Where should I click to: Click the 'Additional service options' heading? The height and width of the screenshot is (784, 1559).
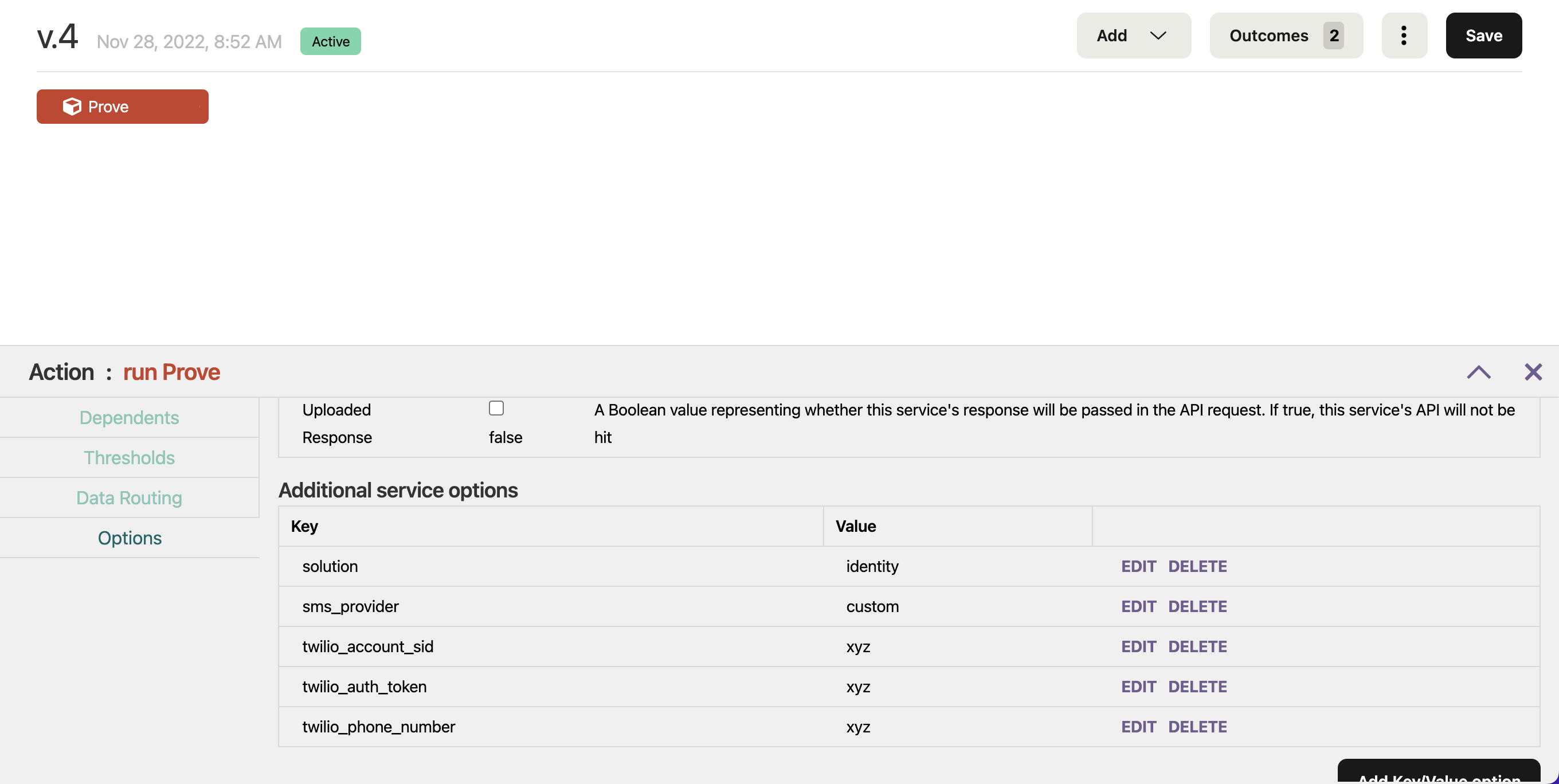[x=398, y=490]
